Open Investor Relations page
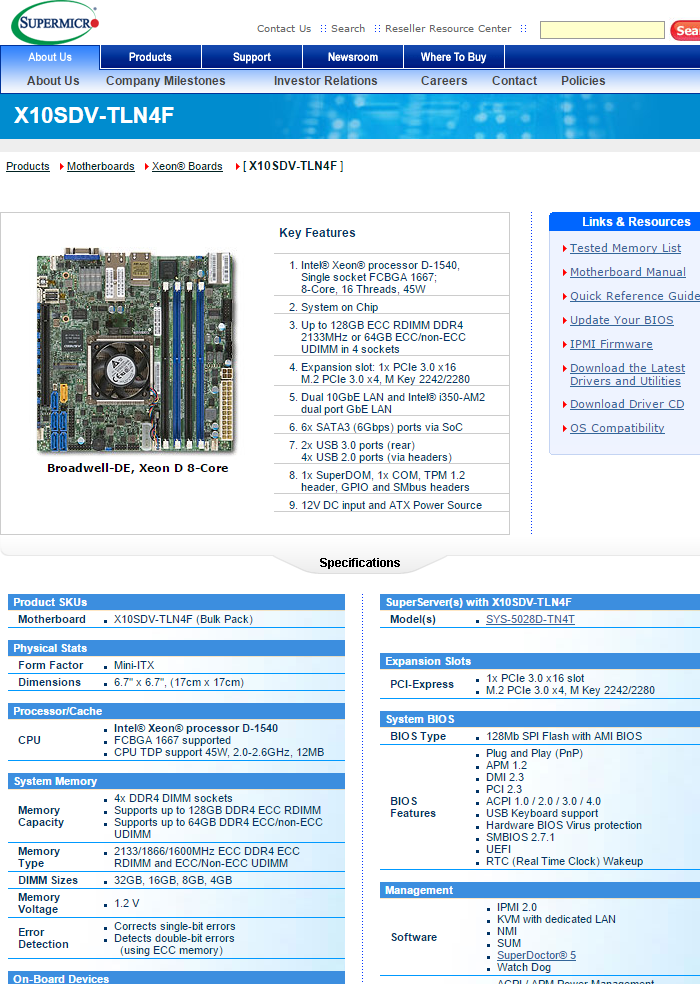This screenshot has width=700, height=984. [325, 81]
